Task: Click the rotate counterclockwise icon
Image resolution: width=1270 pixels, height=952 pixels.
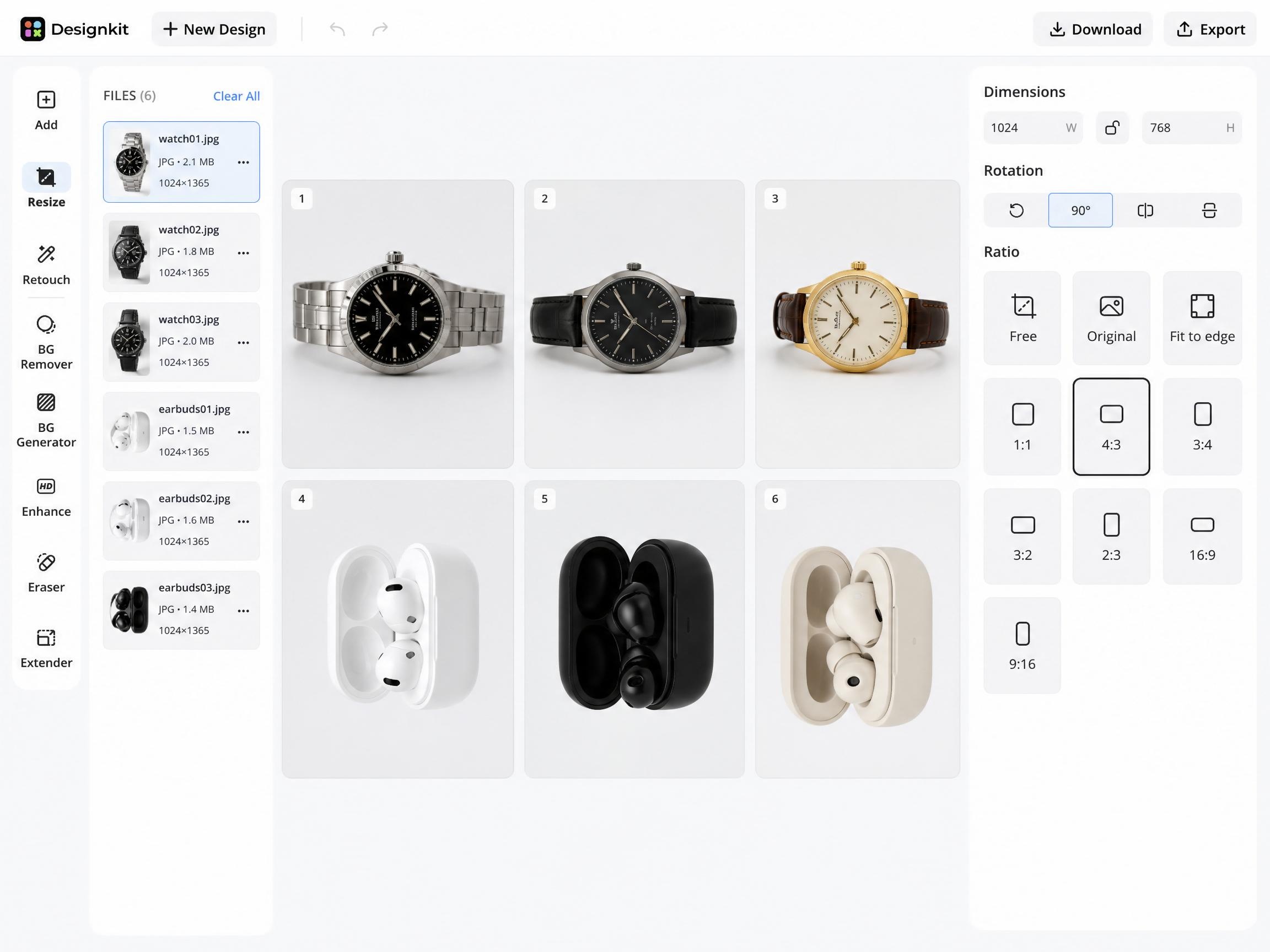Action: coord(1016,210)
